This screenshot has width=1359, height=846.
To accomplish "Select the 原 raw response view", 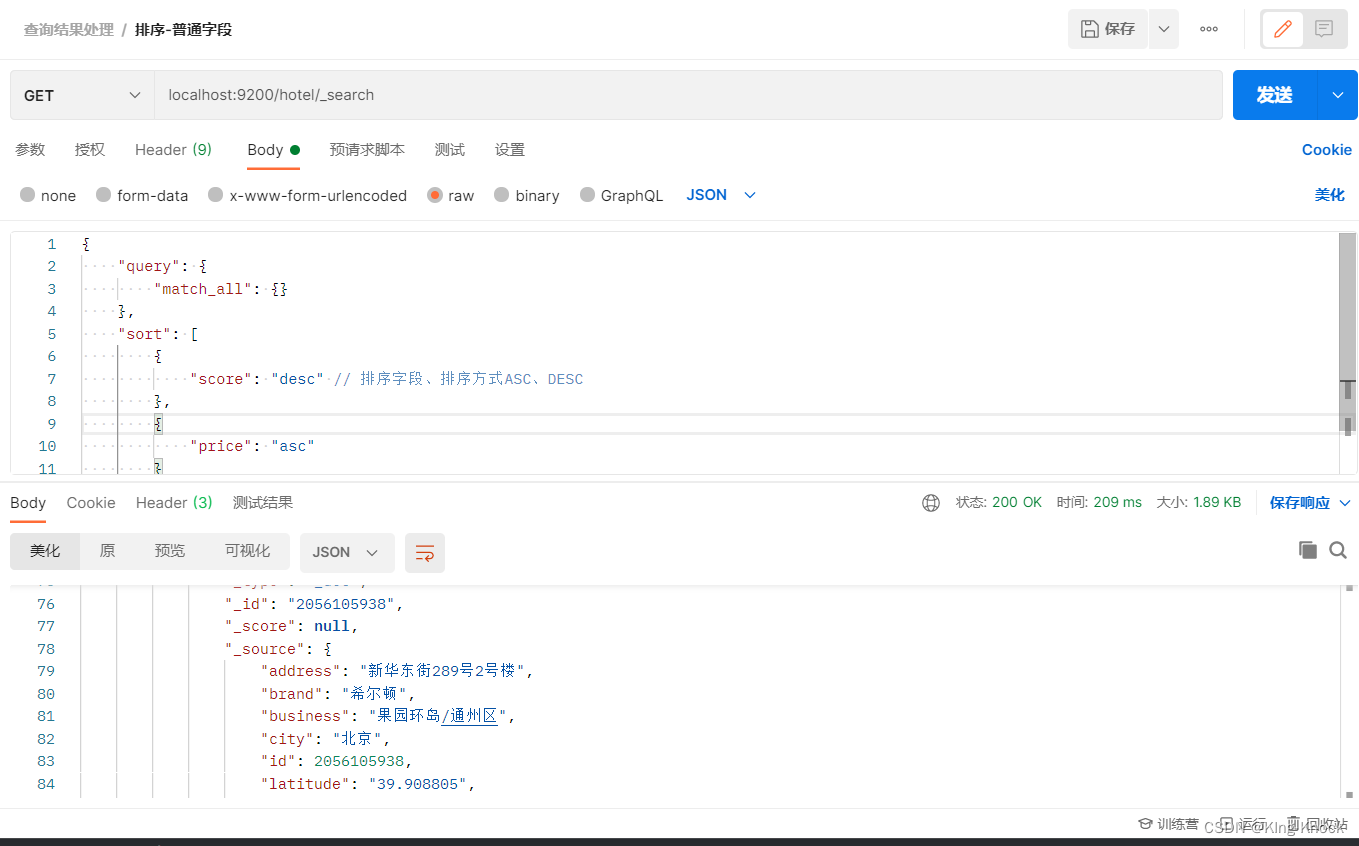I will pyautogui.click(x=107, y=551).
